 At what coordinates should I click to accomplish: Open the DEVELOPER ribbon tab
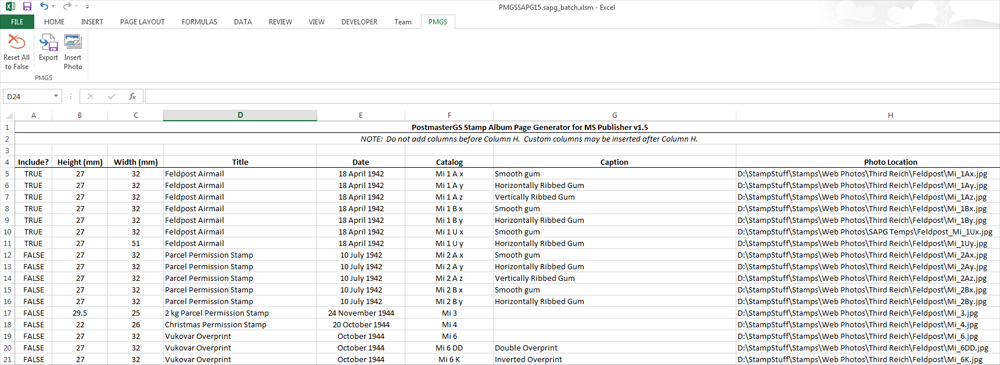coord(359,22)
